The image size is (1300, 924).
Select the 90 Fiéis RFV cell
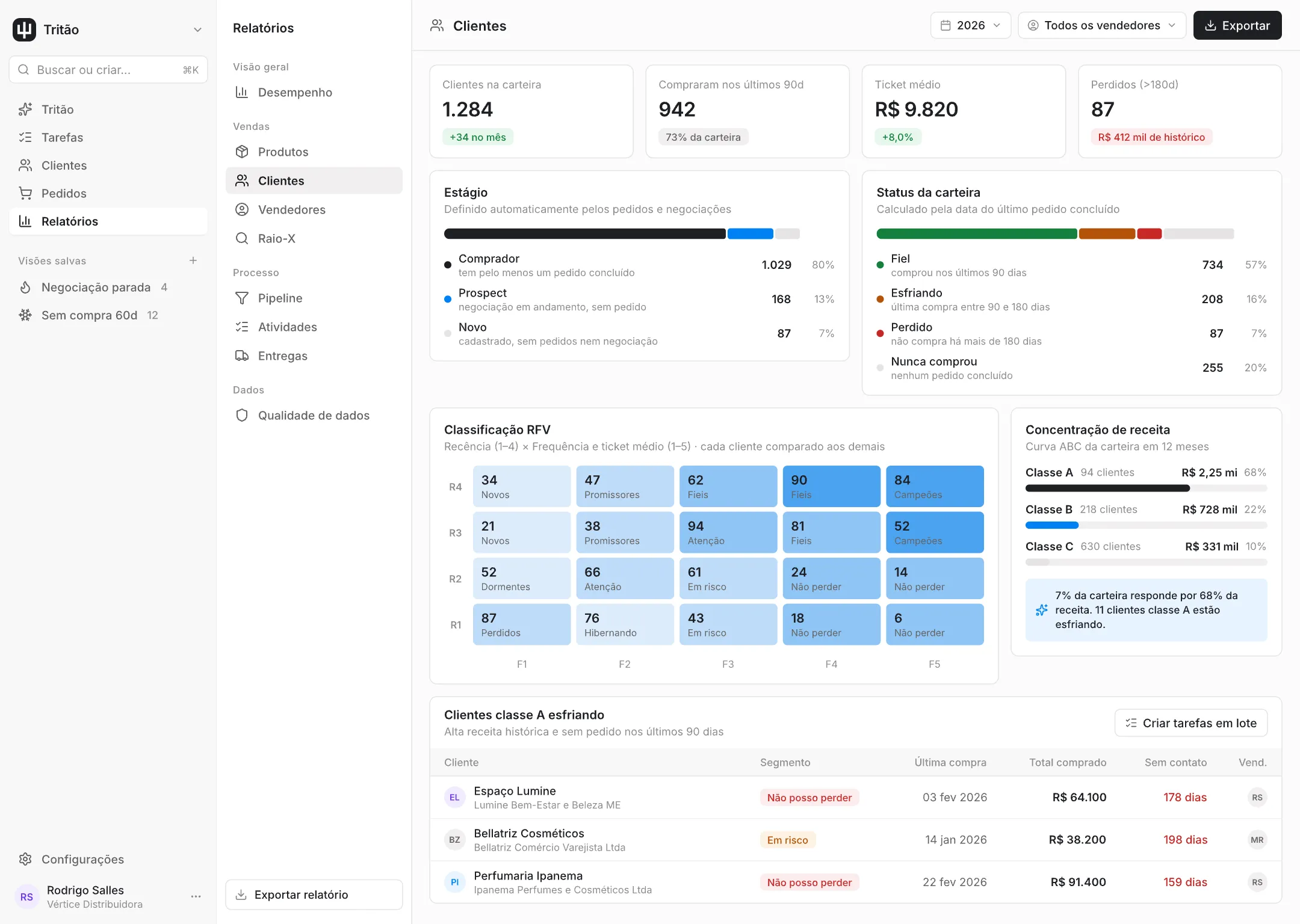pos(831,487)
